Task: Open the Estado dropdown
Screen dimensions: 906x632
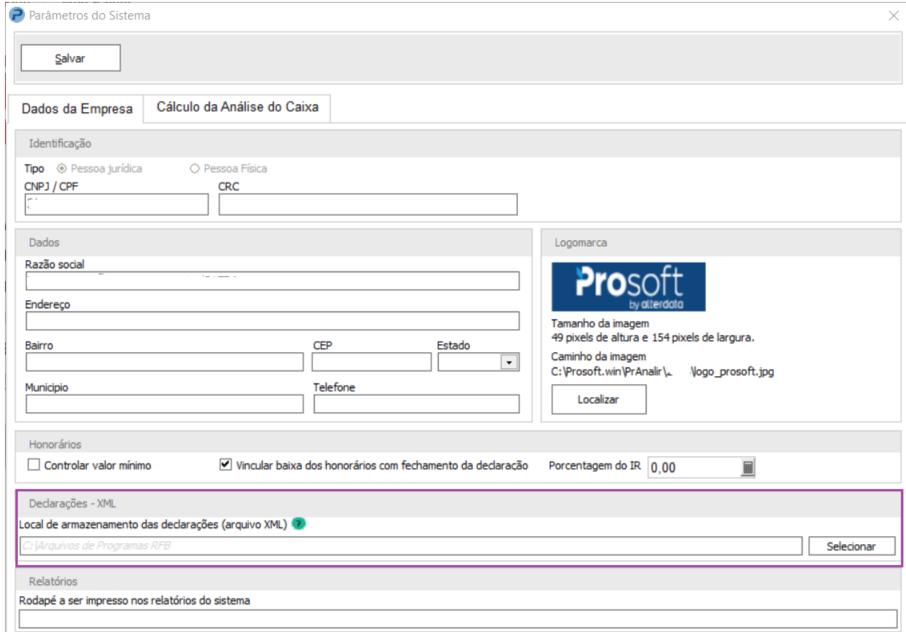Action: (509, 362)
